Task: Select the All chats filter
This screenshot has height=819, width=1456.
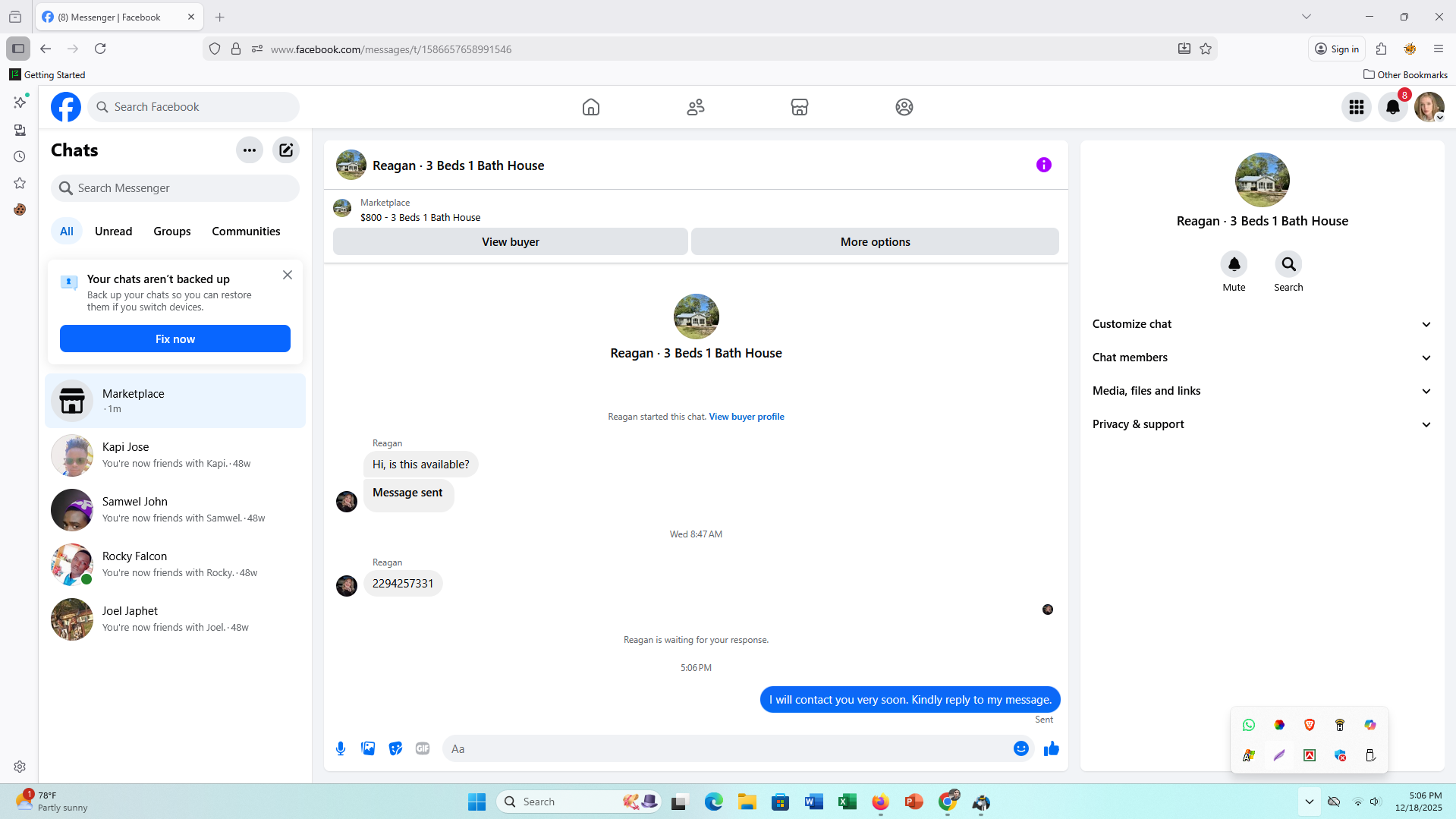Action: [x=67, y=232]
